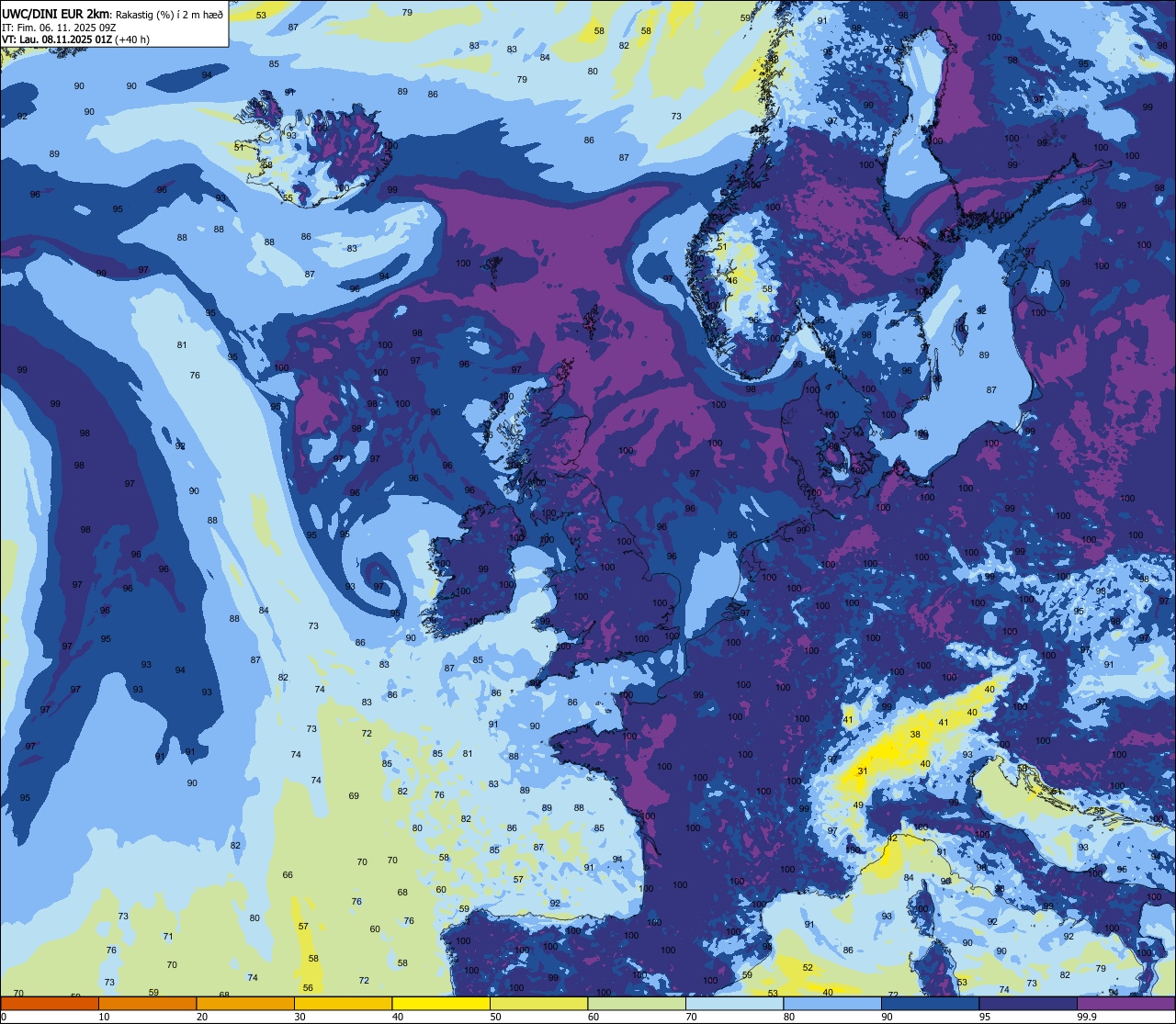This screenshot has height=1024, width=1176.
Task: Click the value '71' in the lower-left ocean
Action: tap(168, 937)
